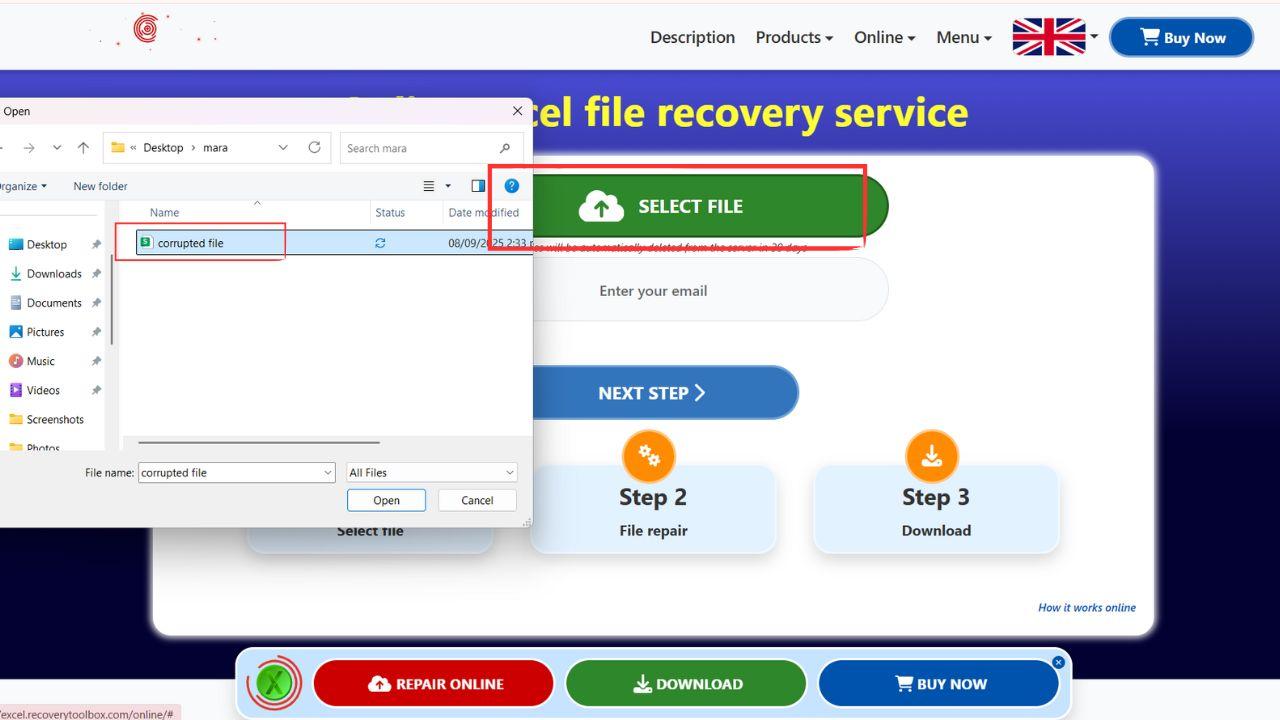Sort files by Status column
The width and height of the screenshot is (1280, 720).
(x=390, y=212)
